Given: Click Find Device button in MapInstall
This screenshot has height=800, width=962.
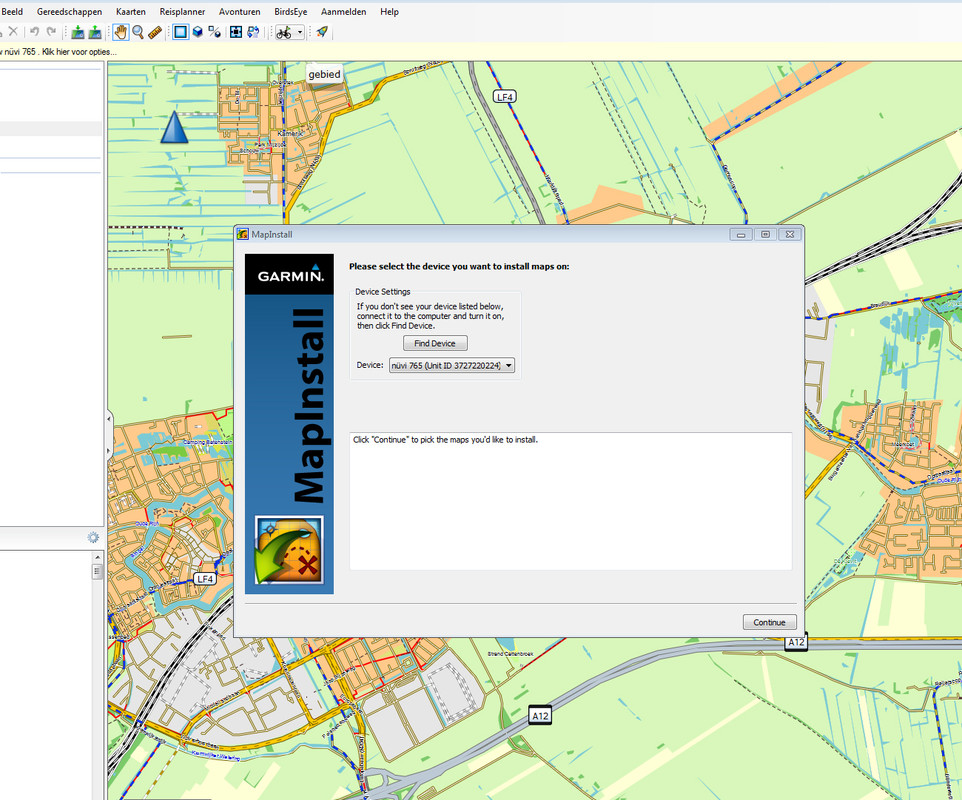Looking at the screenshot, I should (x=435, y=343).
